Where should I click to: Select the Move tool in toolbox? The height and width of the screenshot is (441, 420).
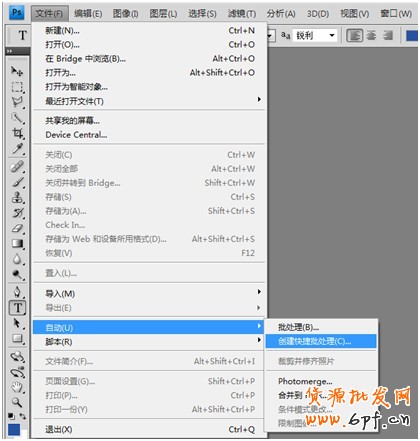(x=17, y=71)
